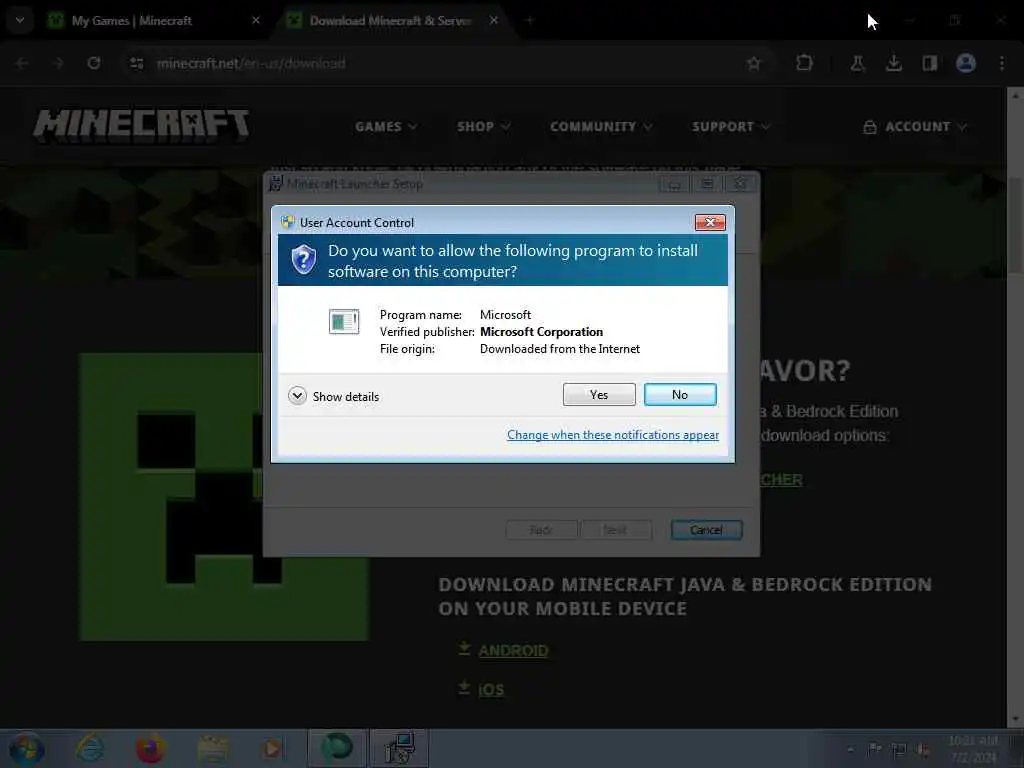The height and width of the screenshot is (768, 1024).
Task: Open the browser extensions puzzle icon
Action: click(805, 63)
